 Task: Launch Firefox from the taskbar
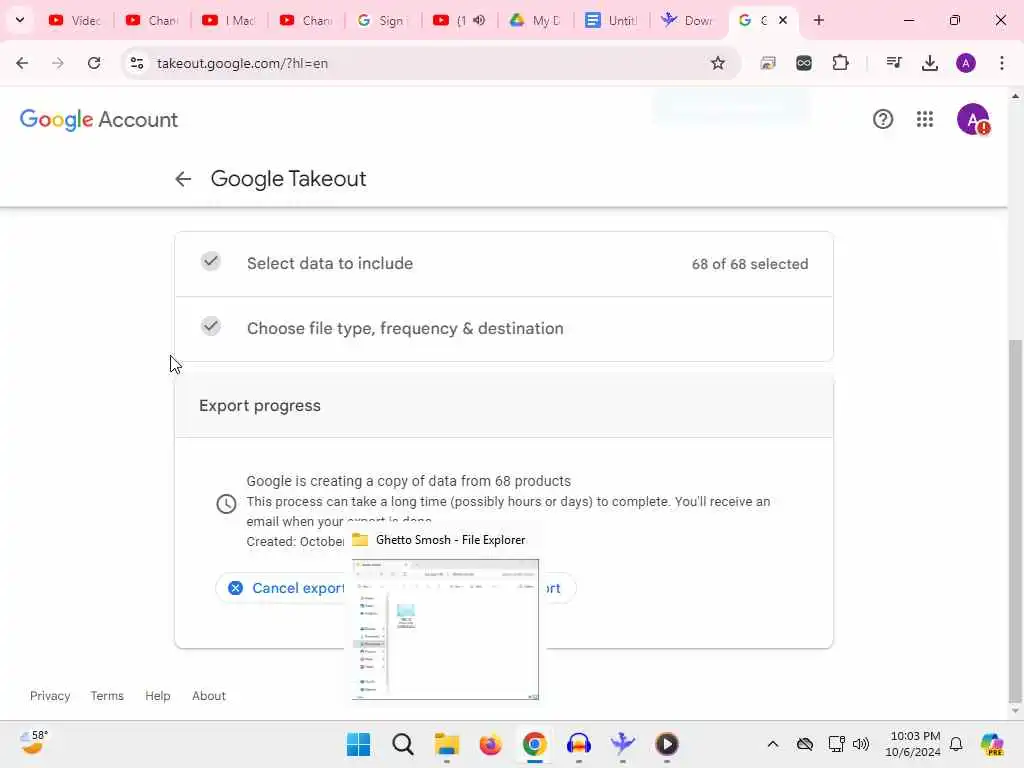click(x=490, y=744)
